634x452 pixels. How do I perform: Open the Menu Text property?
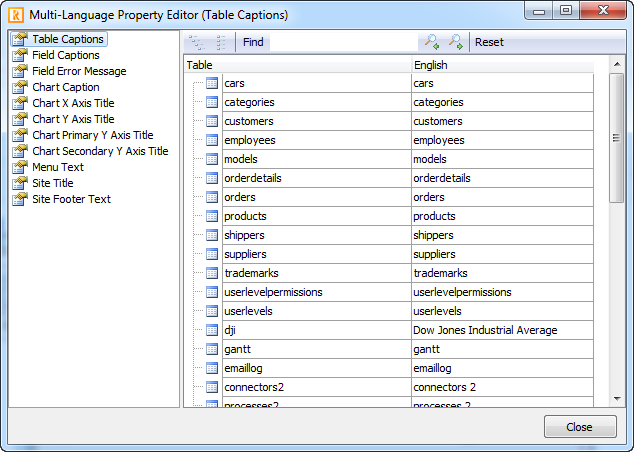click(58, 167)
